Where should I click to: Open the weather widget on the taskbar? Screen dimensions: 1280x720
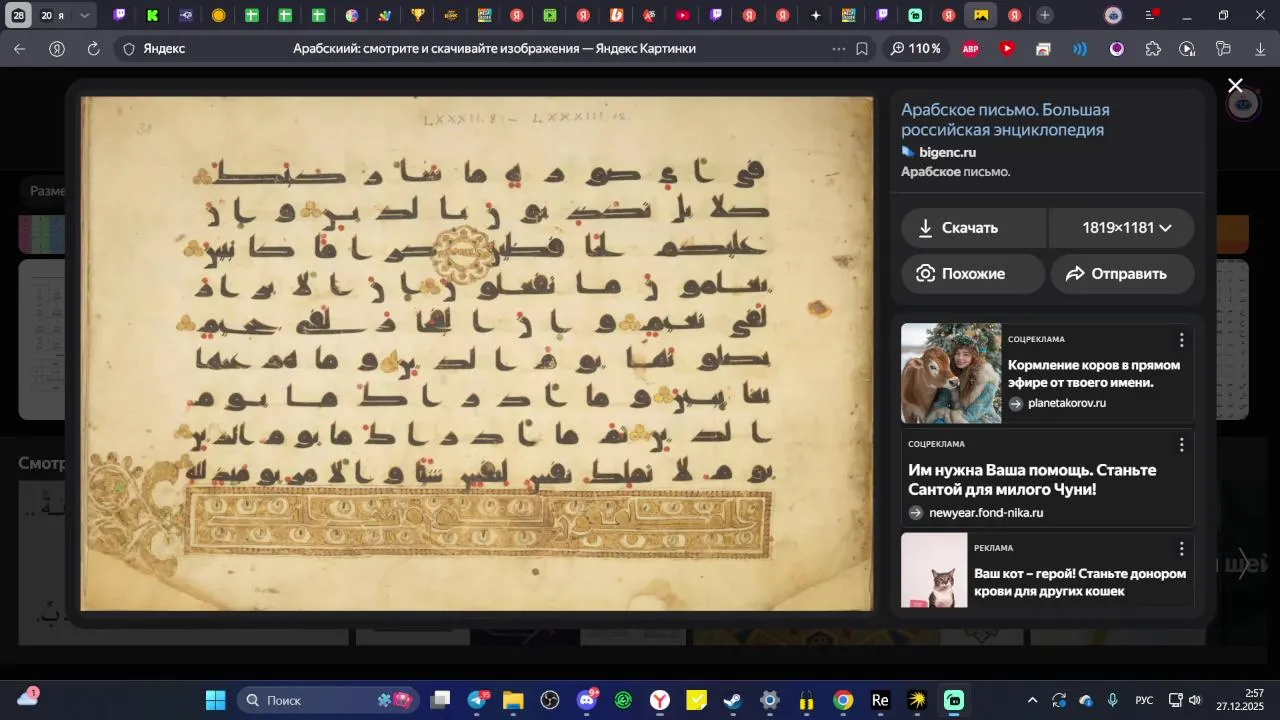(28, 698)
